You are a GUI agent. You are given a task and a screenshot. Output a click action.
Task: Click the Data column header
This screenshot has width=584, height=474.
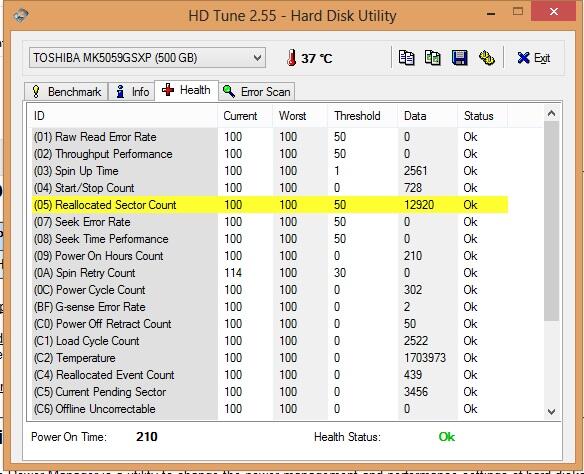[428, 116]
